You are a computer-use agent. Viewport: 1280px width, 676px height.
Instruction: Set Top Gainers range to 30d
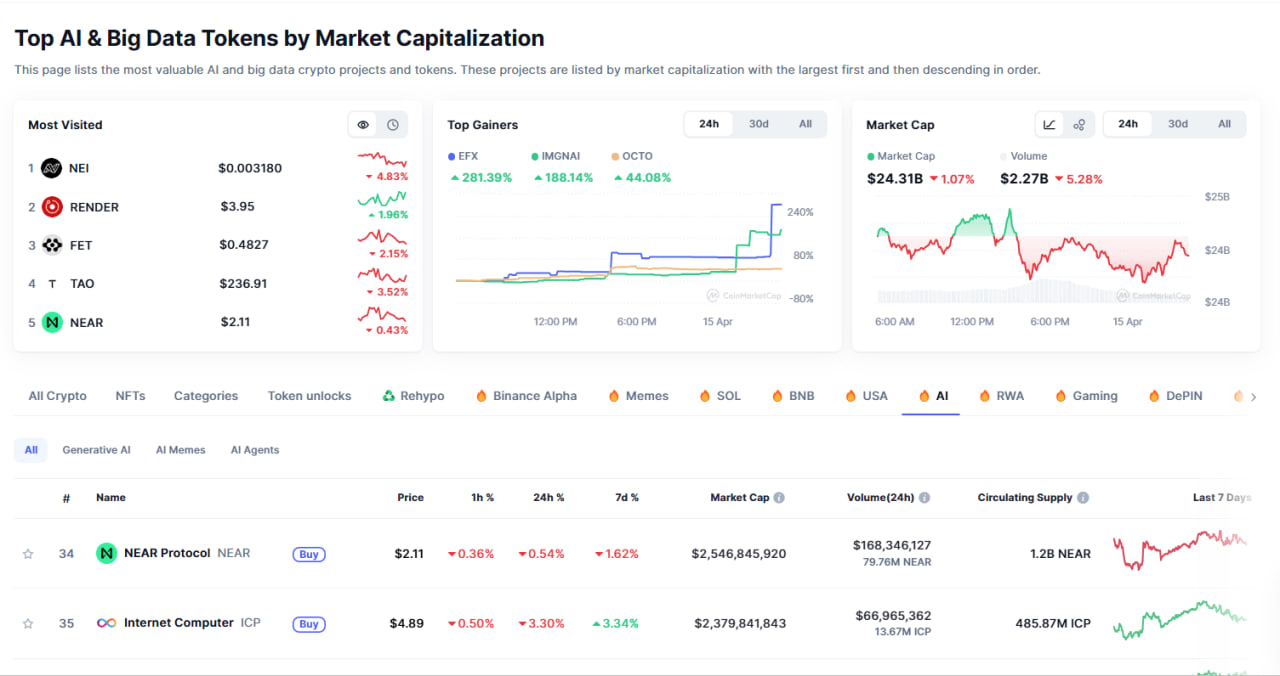click(x=759, y=124)
